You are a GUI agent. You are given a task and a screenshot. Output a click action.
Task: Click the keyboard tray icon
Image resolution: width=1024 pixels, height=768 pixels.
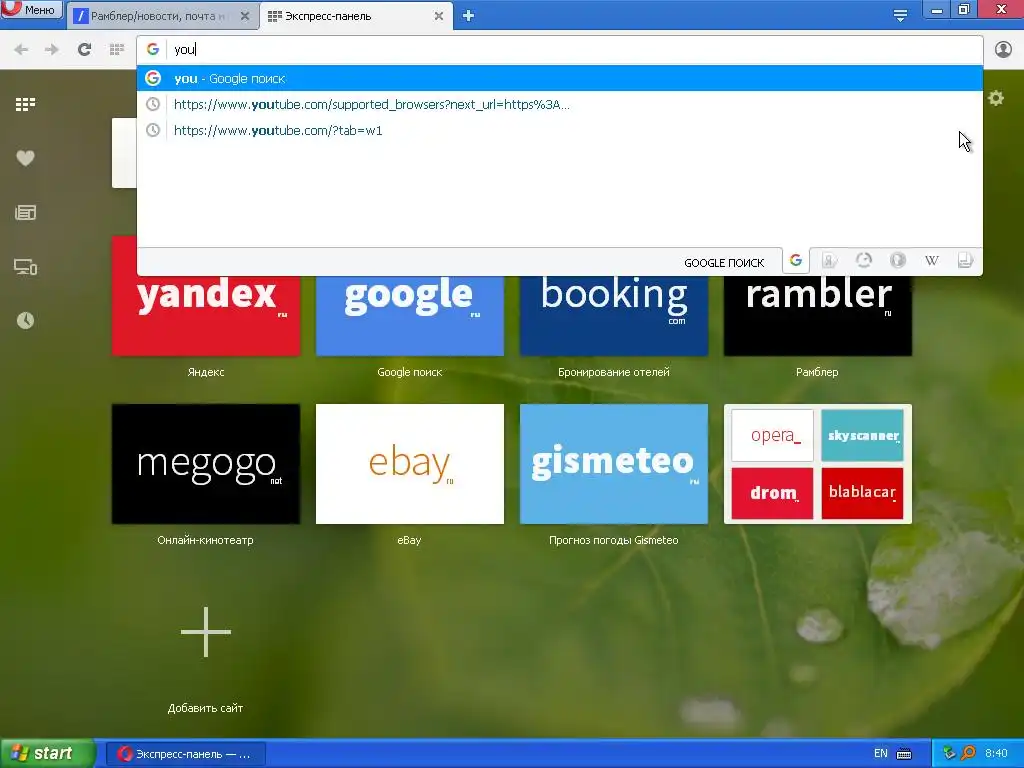pyautogui.click(x=904, y=754)
